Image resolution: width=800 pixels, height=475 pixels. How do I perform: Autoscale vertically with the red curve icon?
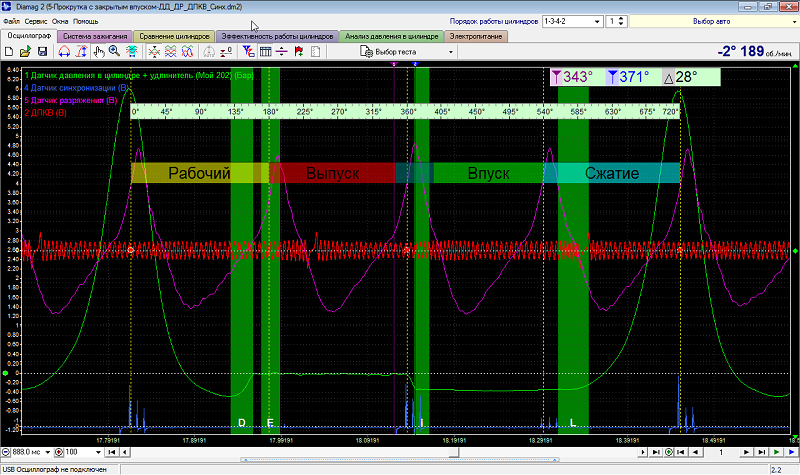[x=82, y=52]
